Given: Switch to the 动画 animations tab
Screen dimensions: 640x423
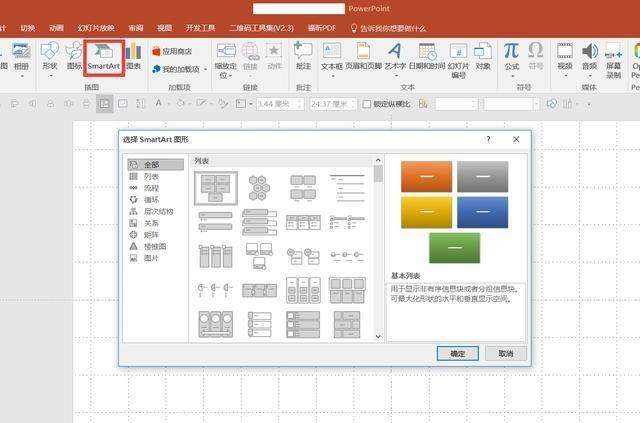Looking at the screenshot, I should pos(56,28).
